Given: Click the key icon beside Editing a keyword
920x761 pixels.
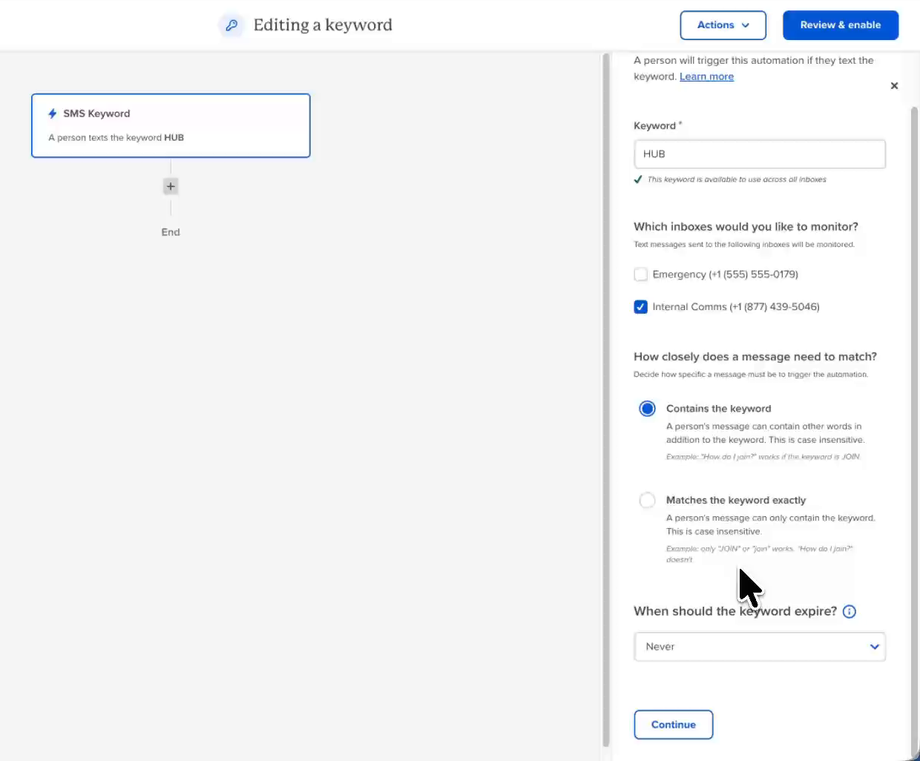Looking at the screenshot, I should pyautogui.click(x=232, y=25).
